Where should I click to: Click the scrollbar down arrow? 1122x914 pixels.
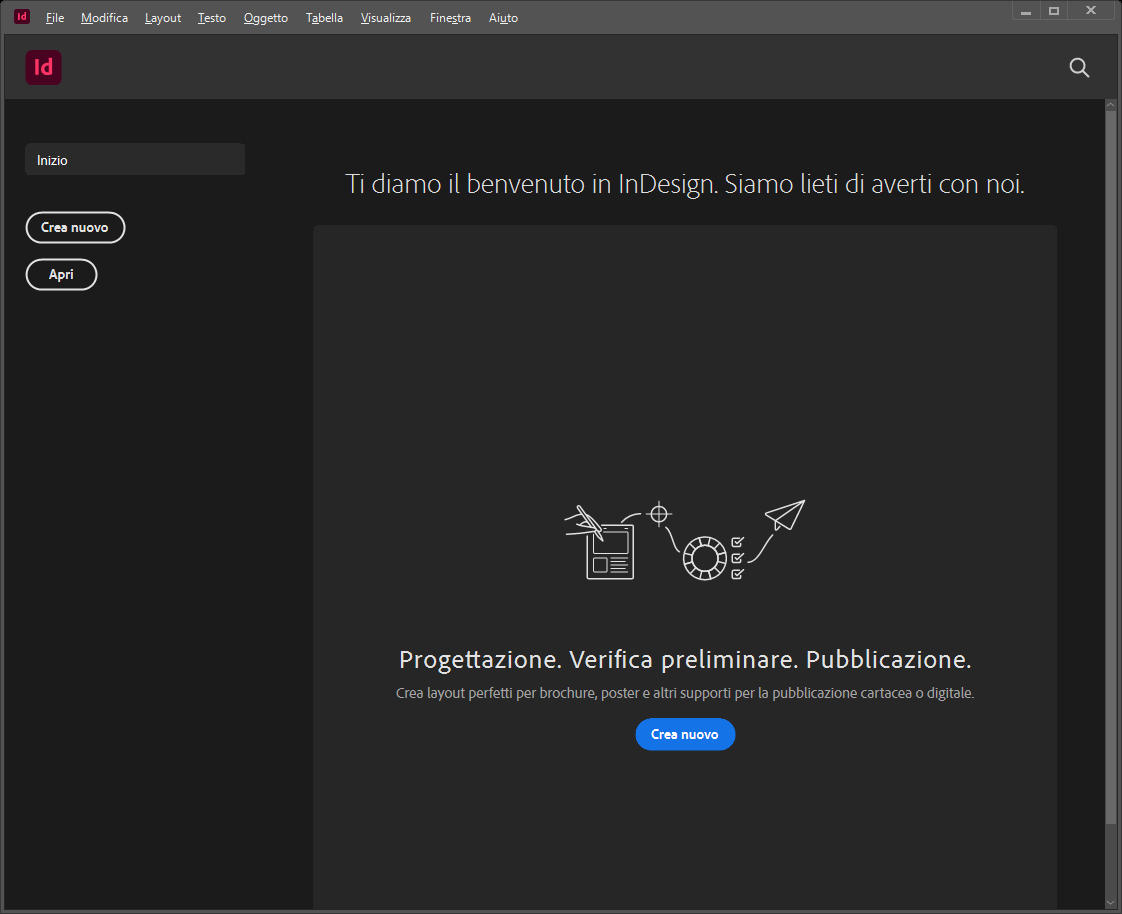1111,903
